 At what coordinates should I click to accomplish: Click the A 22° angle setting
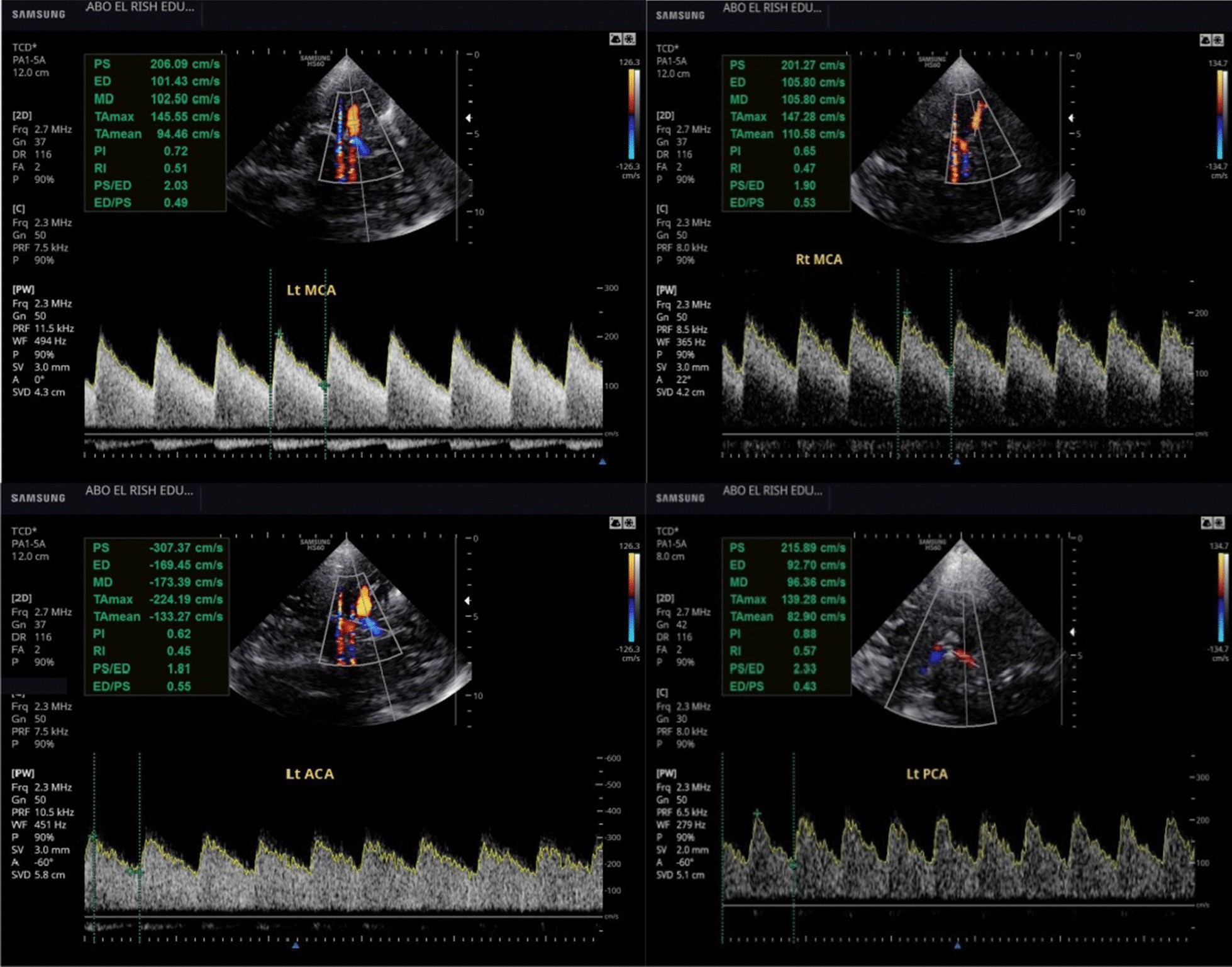[673, 380]
